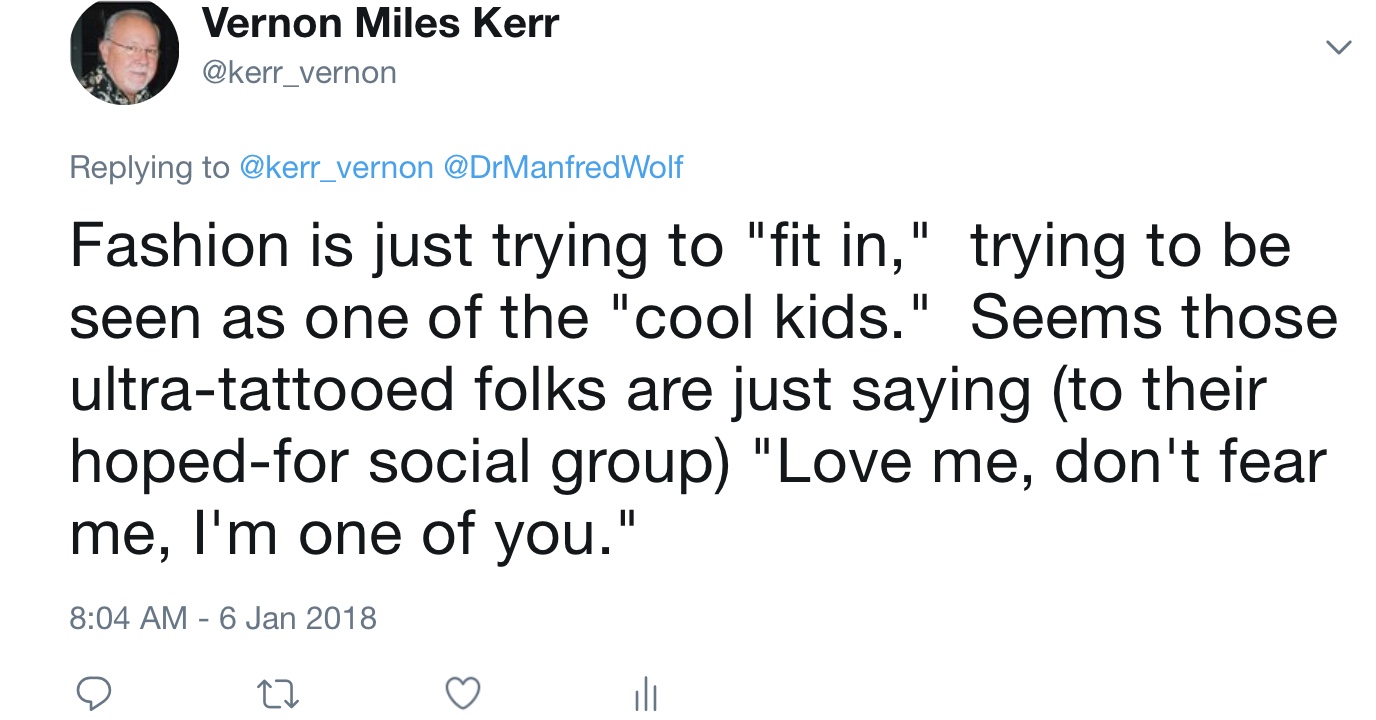Screen dimensions: 1376x720
Task: Expand the down-arrow beside the tweet header
Action: [x=1337, y=47]
